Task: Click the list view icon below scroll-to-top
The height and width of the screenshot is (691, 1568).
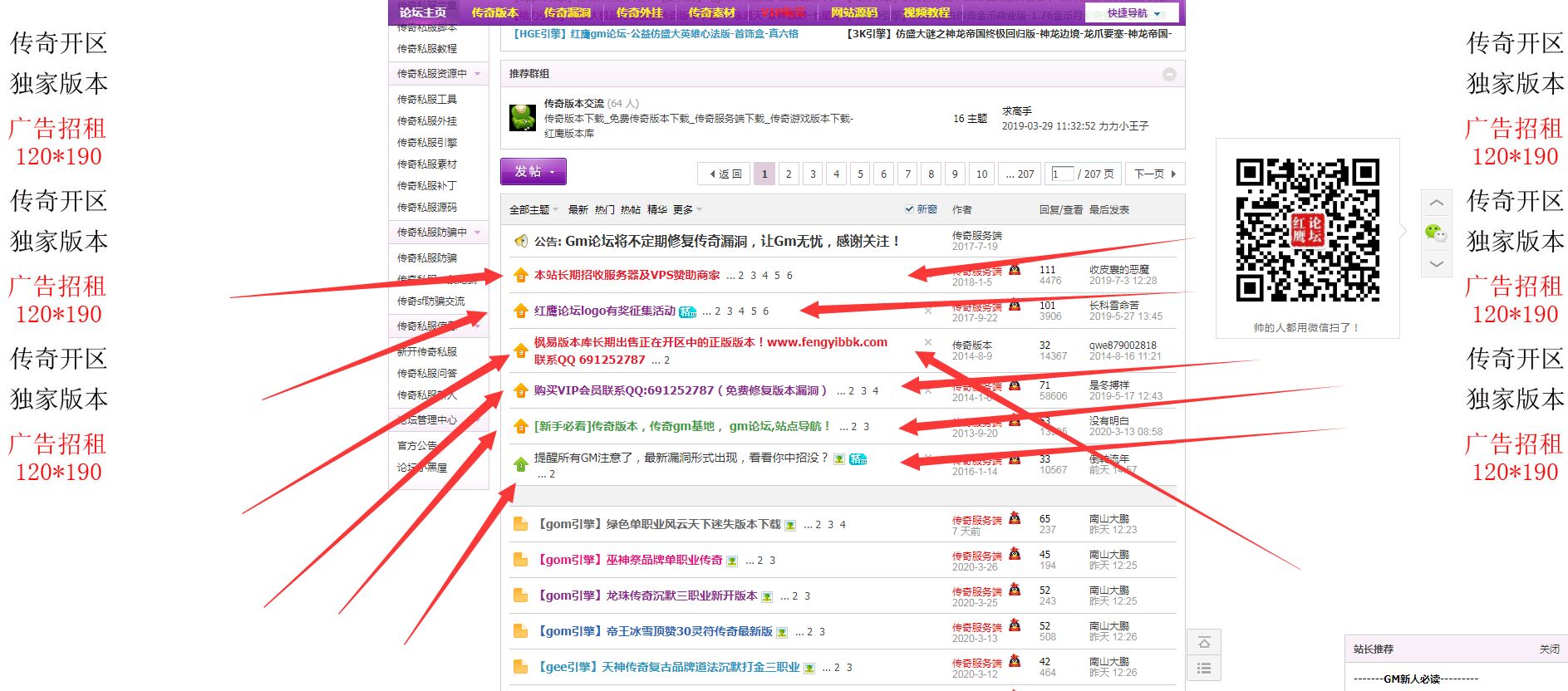Action: tap(1204, 669)
